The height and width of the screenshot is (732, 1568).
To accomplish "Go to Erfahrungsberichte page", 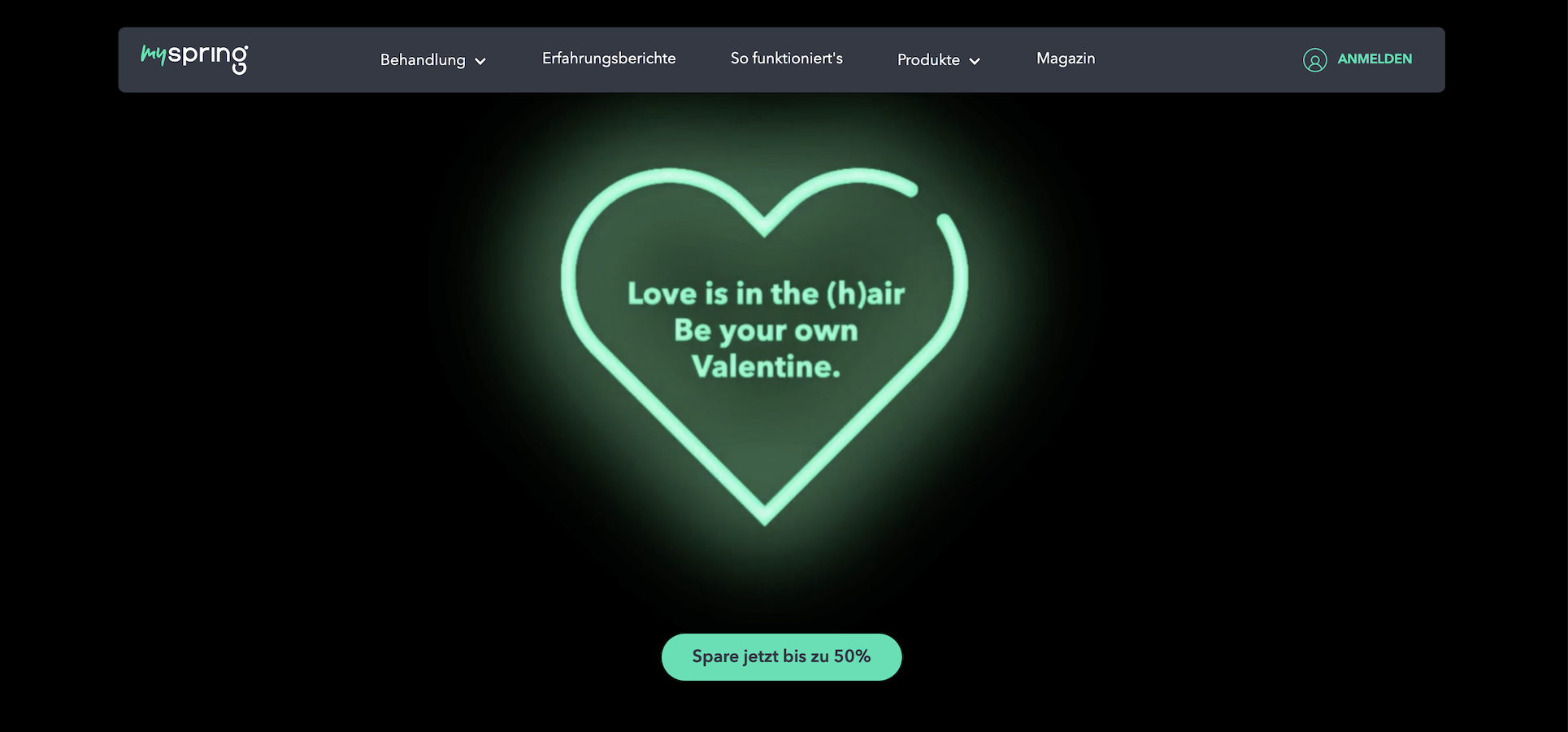I will pyautogui.click(x=609, y=59).
